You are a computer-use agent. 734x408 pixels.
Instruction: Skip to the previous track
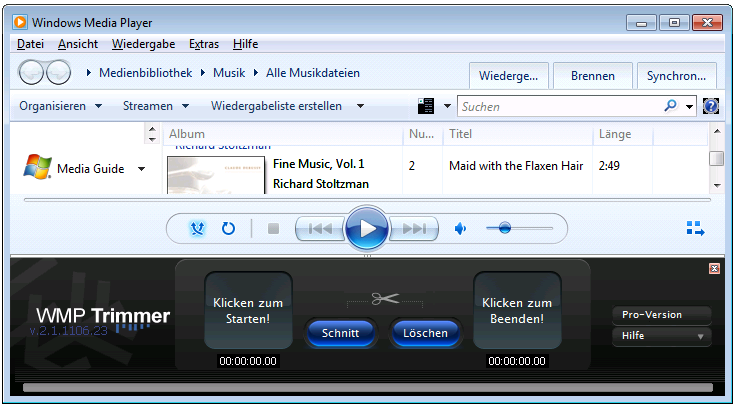320,228
